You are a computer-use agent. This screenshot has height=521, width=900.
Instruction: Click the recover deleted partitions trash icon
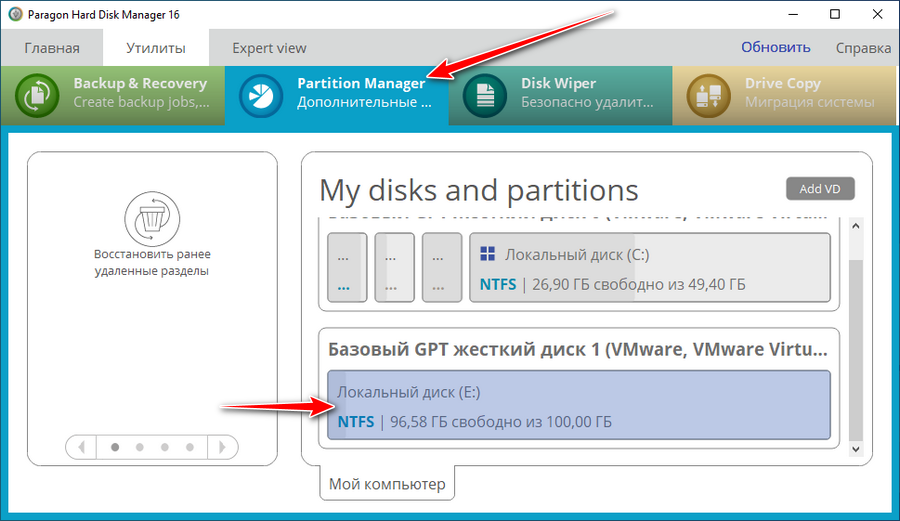point(152,219)
